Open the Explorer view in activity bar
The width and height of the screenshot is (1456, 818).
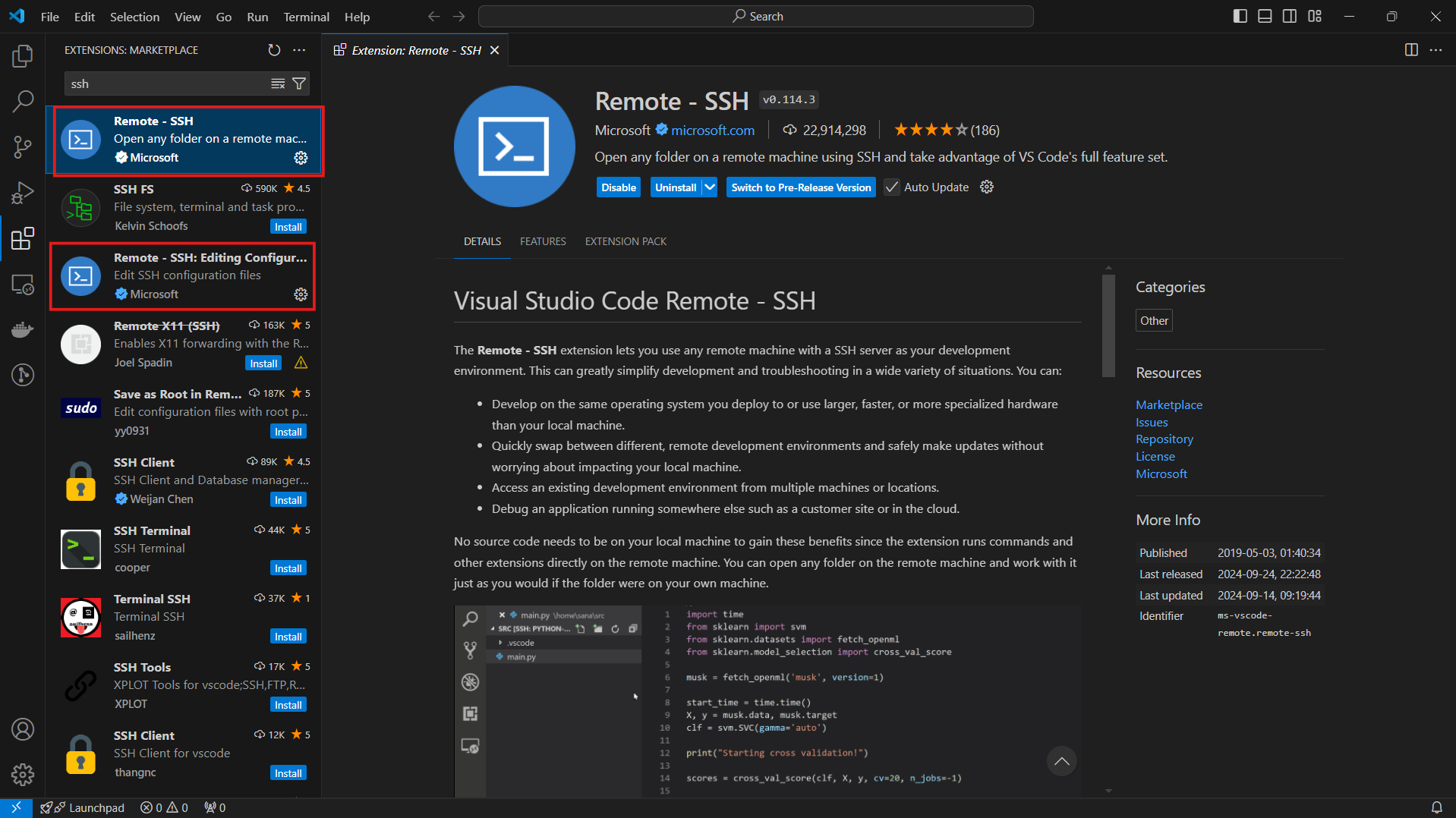point(23,55)
